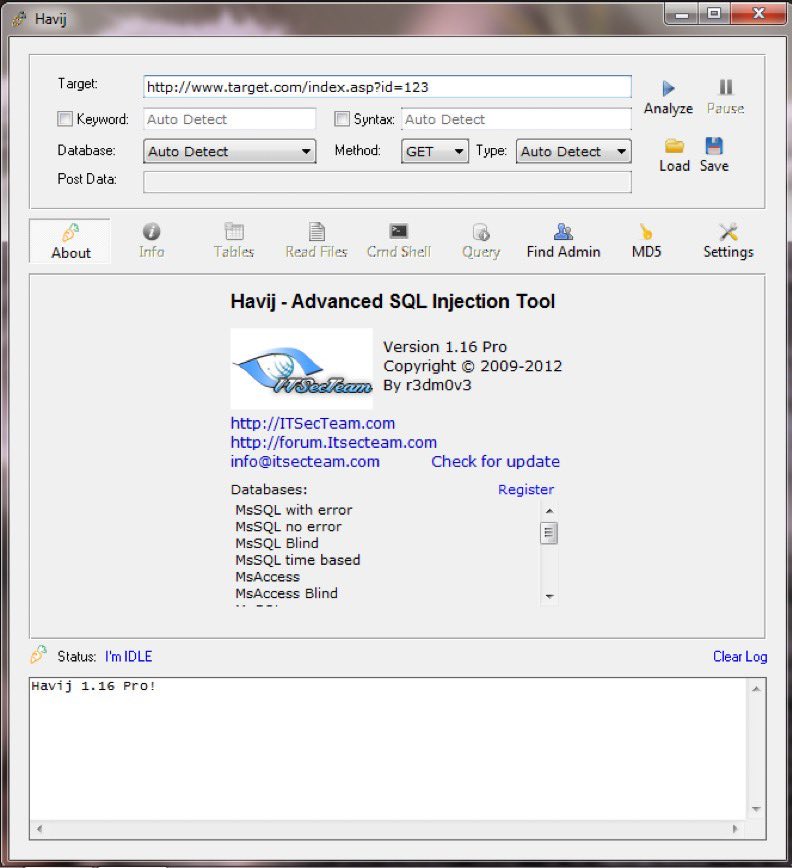Click the Analyze play icon
This screenshot has height=868, width=792.
[668, 88]
